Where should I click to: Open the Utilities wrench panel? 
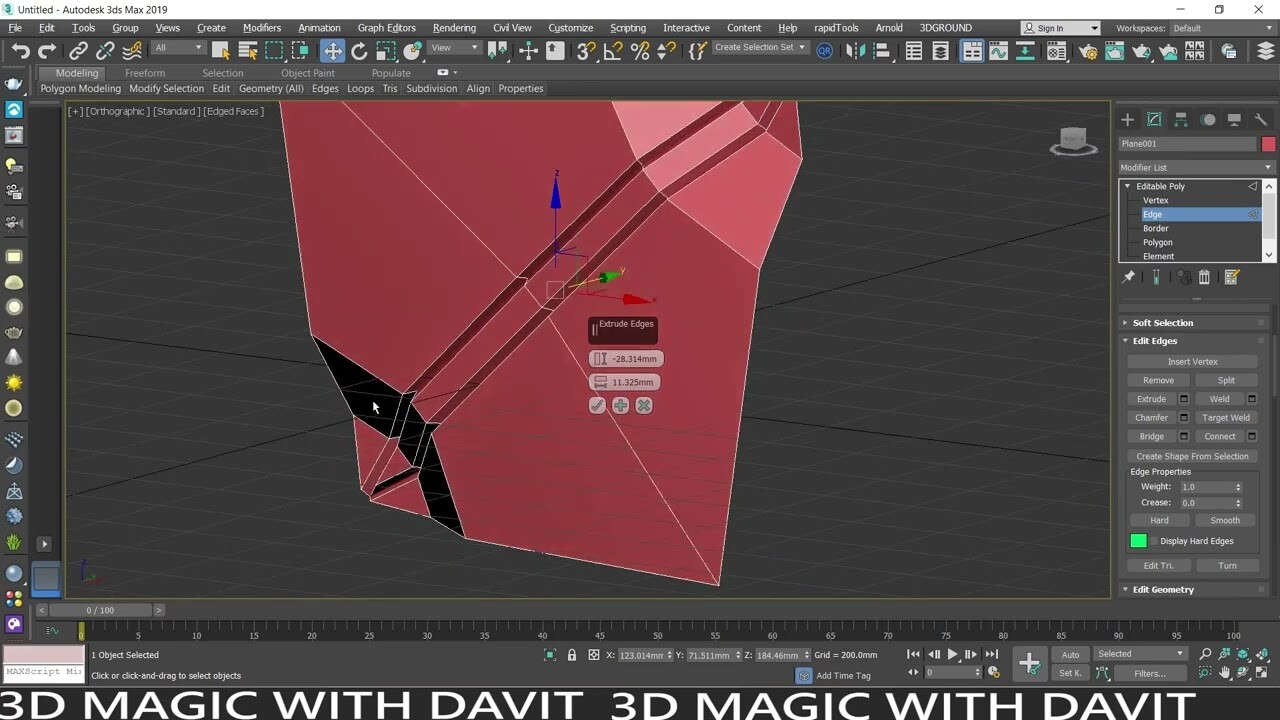tap(1263, 119)
